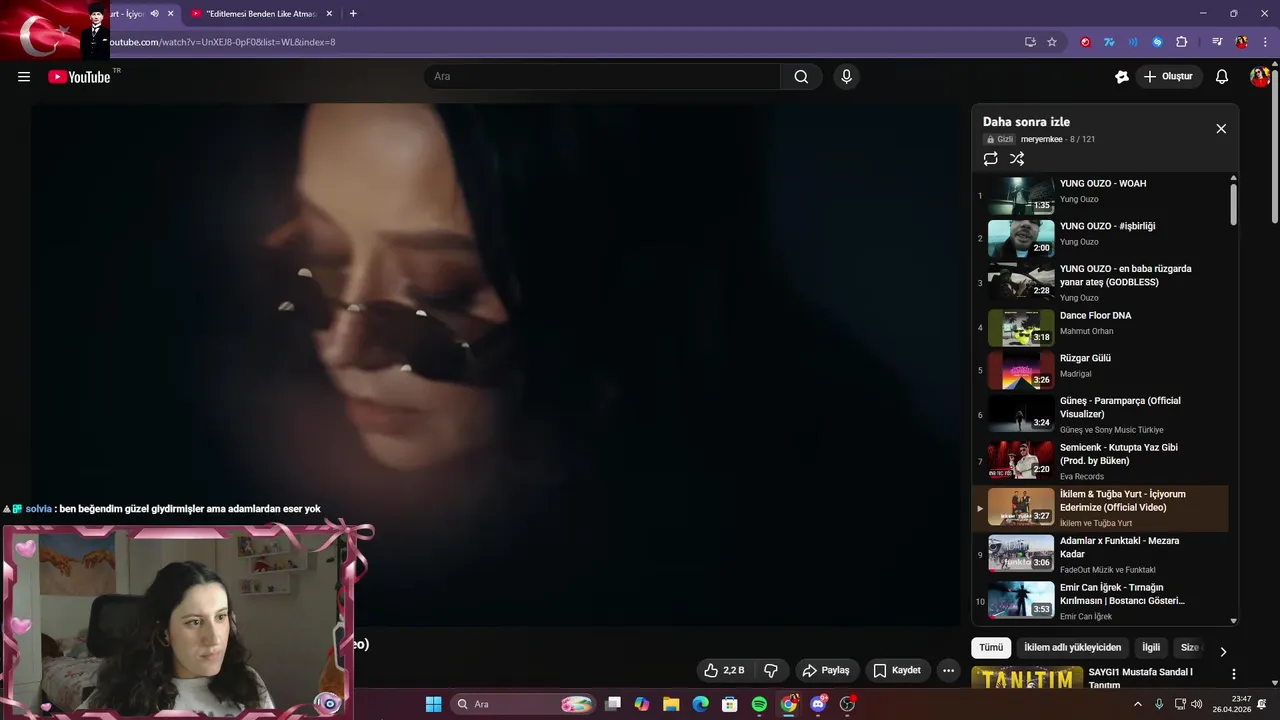Play Adamlar x Funktakl - Mezara Kadar
This screenshot has width=1280, height=720.
1100,555
